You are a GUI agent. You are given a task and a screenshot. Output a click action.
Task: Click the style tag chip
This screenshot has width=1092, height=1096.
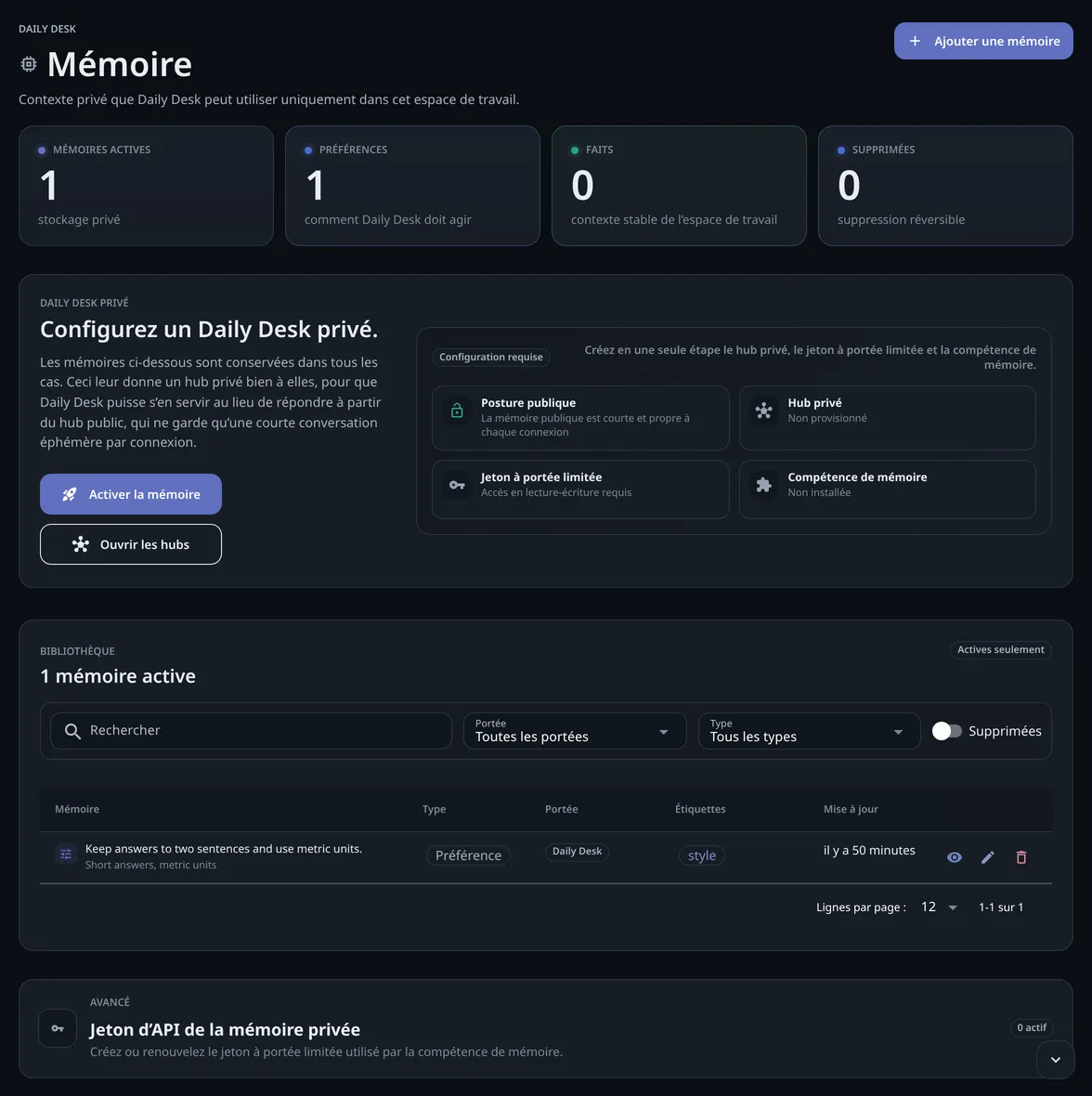coord(701,855)
